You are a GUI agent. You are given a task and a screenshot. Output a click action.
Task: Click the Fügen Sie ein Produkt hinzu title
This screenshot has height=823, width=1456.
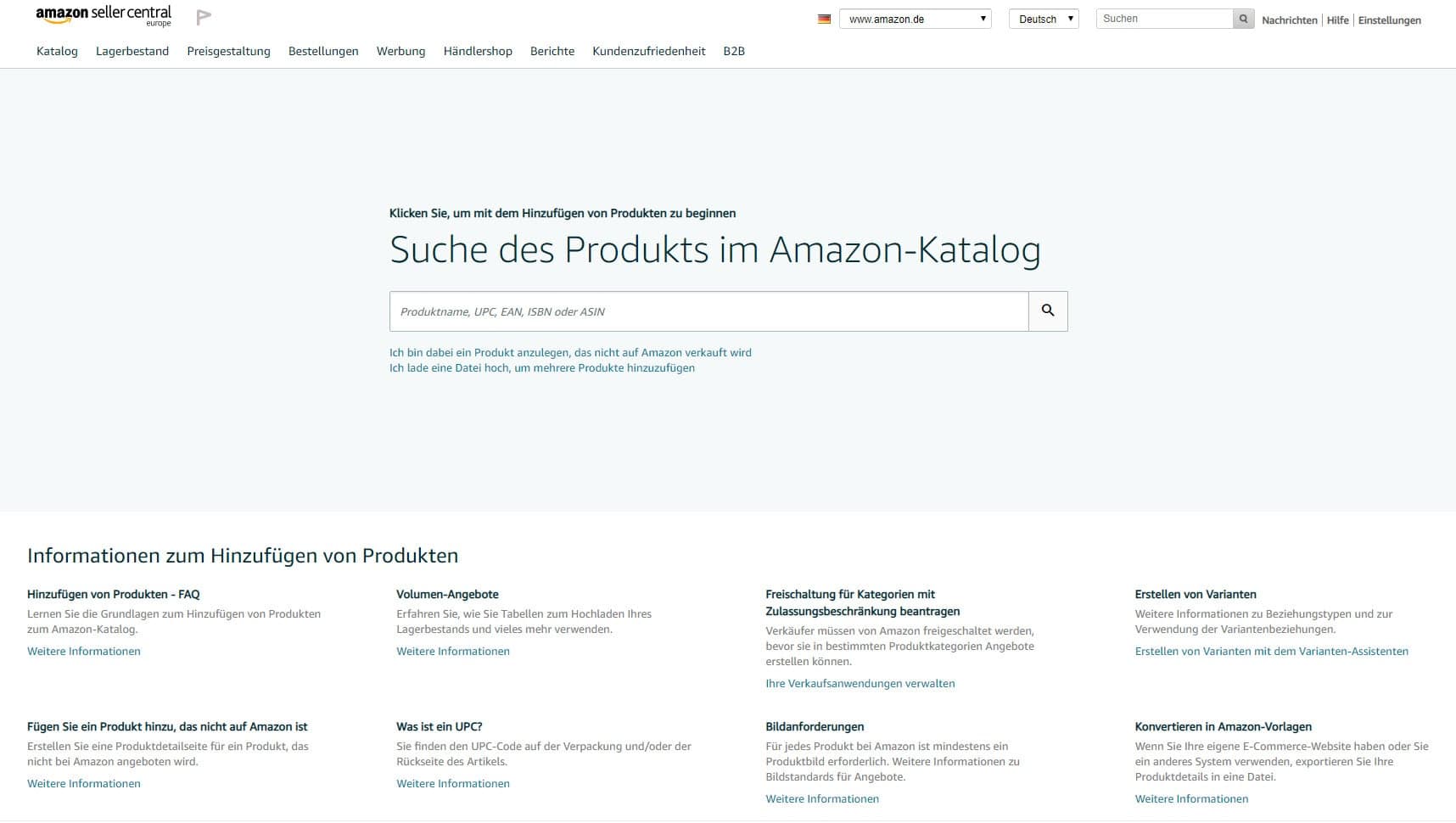[167, 726]
